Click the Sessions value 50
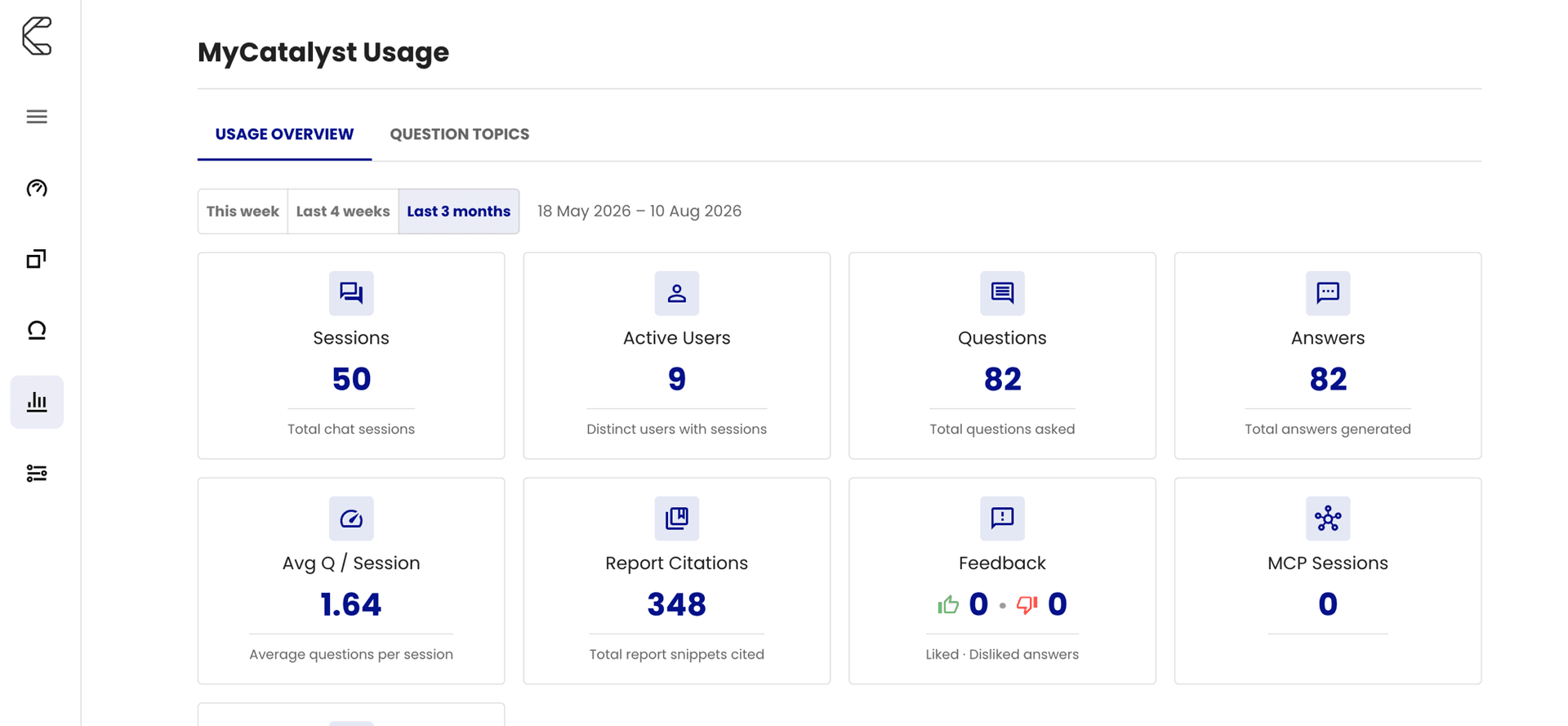1568x726 pixels. pos(351,380)
